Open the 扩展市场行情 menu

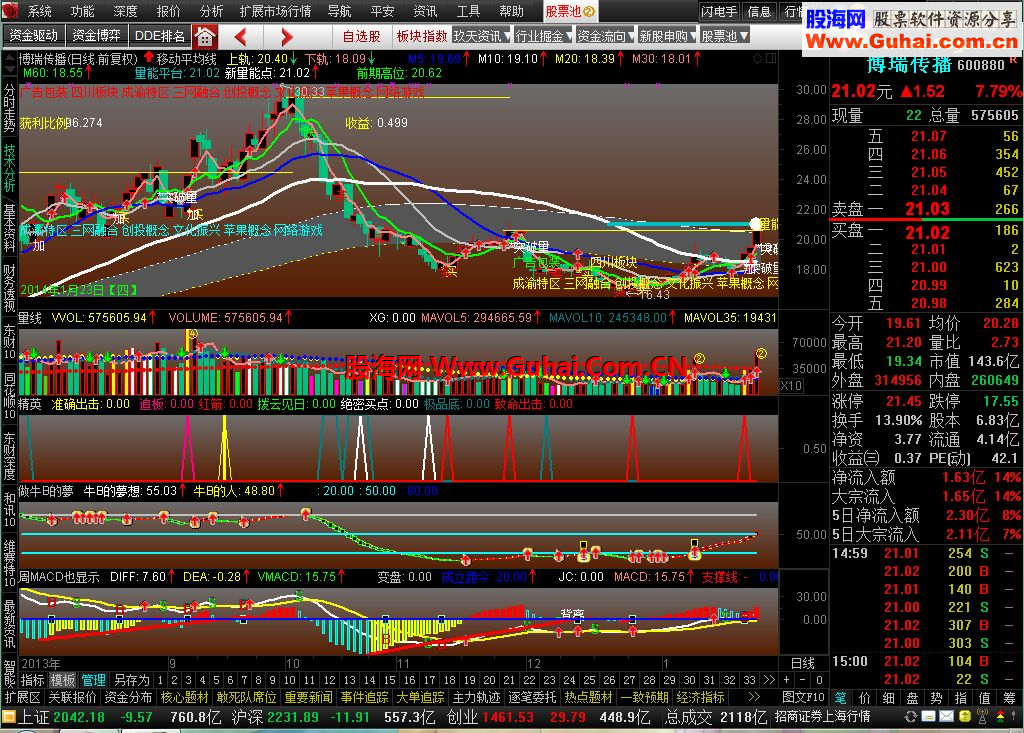275,11
